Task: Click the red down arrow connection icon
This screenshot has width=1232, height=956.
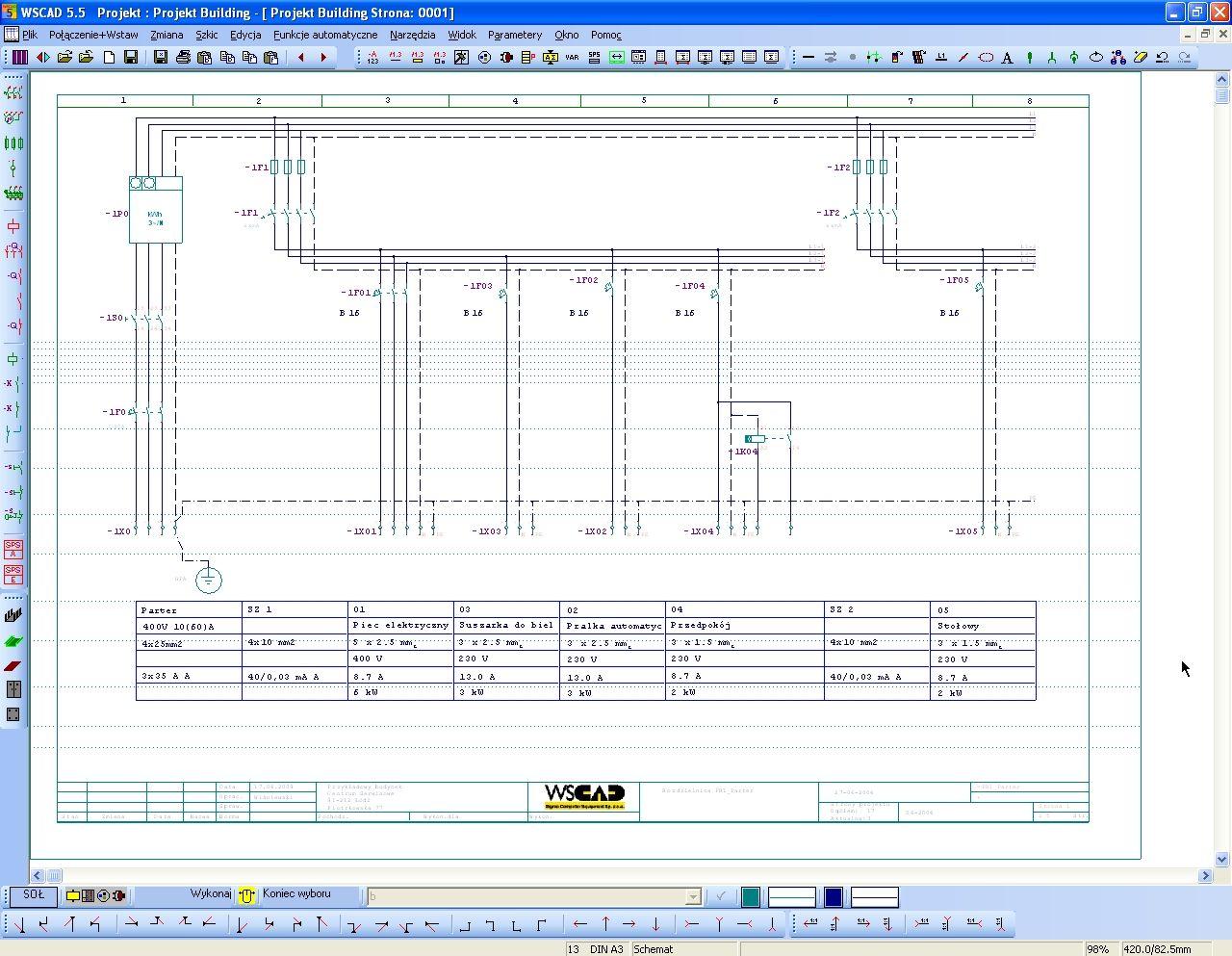Action: tap(655, 924)
